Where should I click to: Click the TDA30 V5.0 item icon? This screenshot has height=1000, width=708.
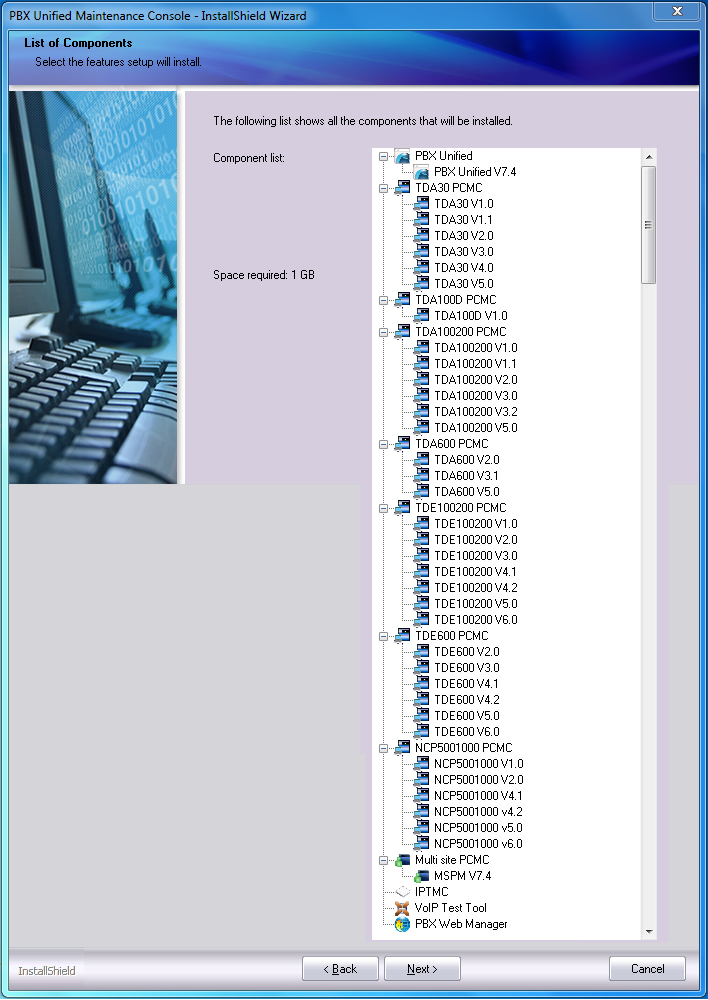(421, 283)
